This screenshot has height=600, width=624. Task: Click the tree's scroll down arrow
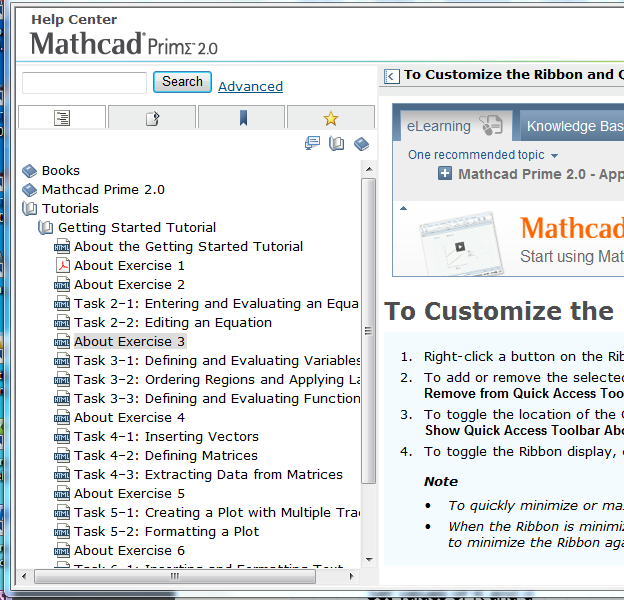[x=369, y=560]
